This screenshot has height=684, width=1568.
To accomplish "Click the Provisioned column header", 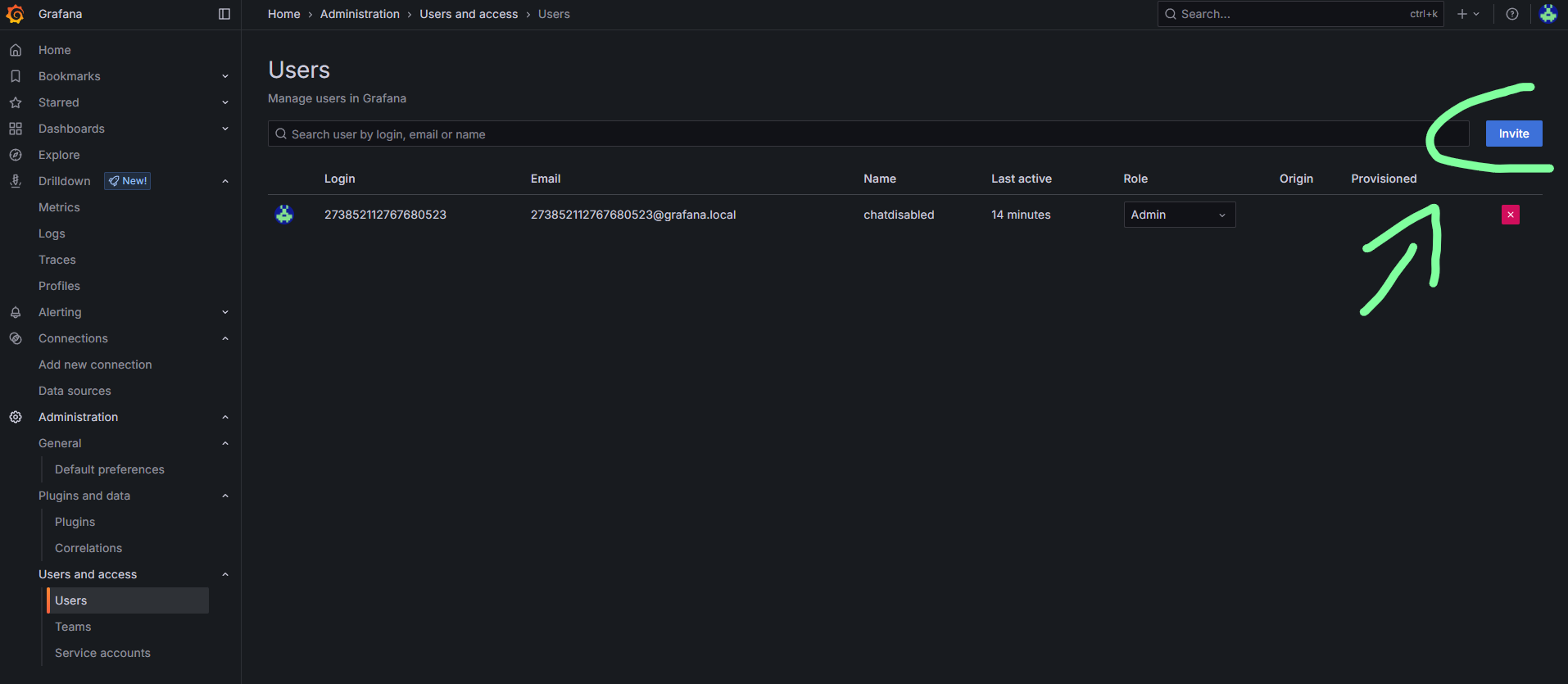I will coord(1384,179).
